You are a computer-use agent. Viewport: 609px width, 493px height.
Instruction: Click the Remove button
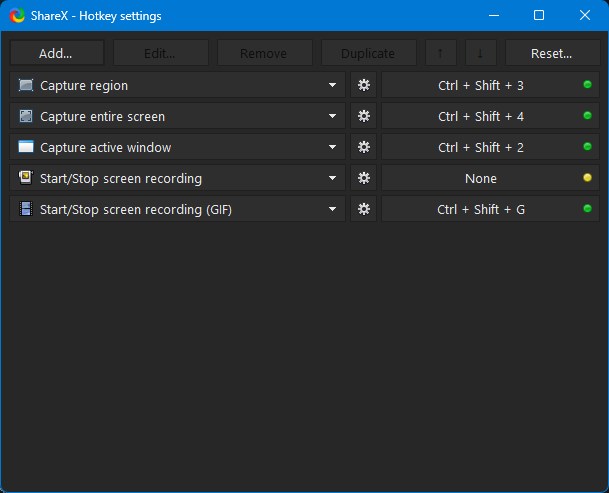[264, 53]
